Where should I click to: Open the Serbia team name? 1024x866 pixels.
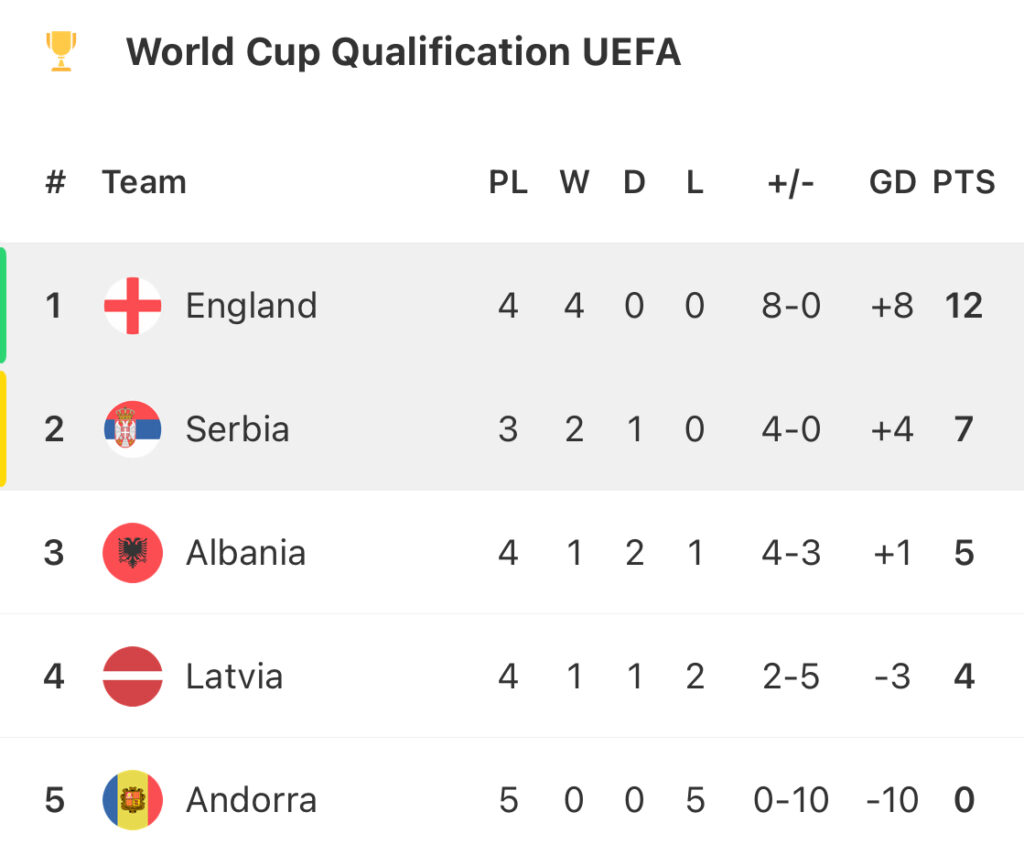pyautogui.click(x=237, y=429)
